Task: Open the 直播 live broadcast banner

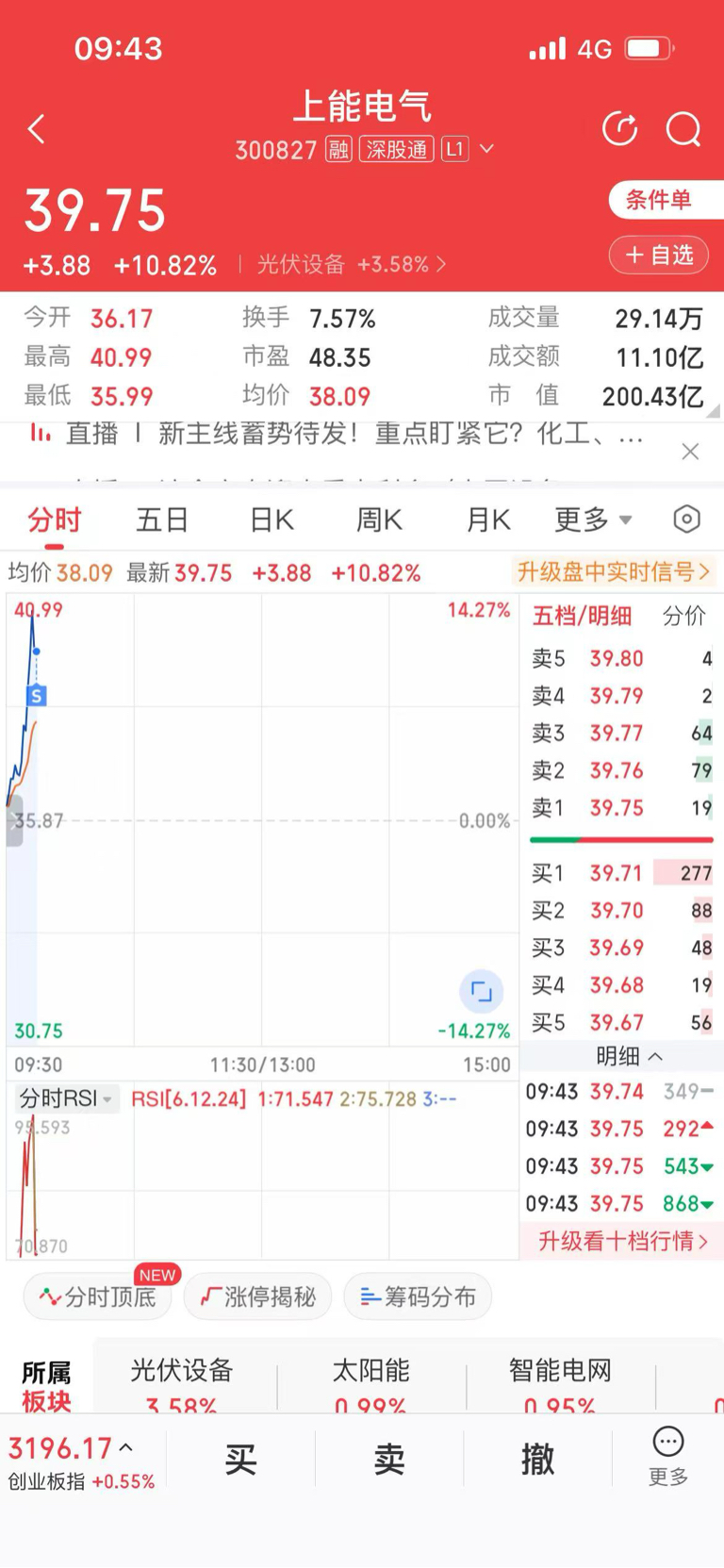Action: [337, 434]
